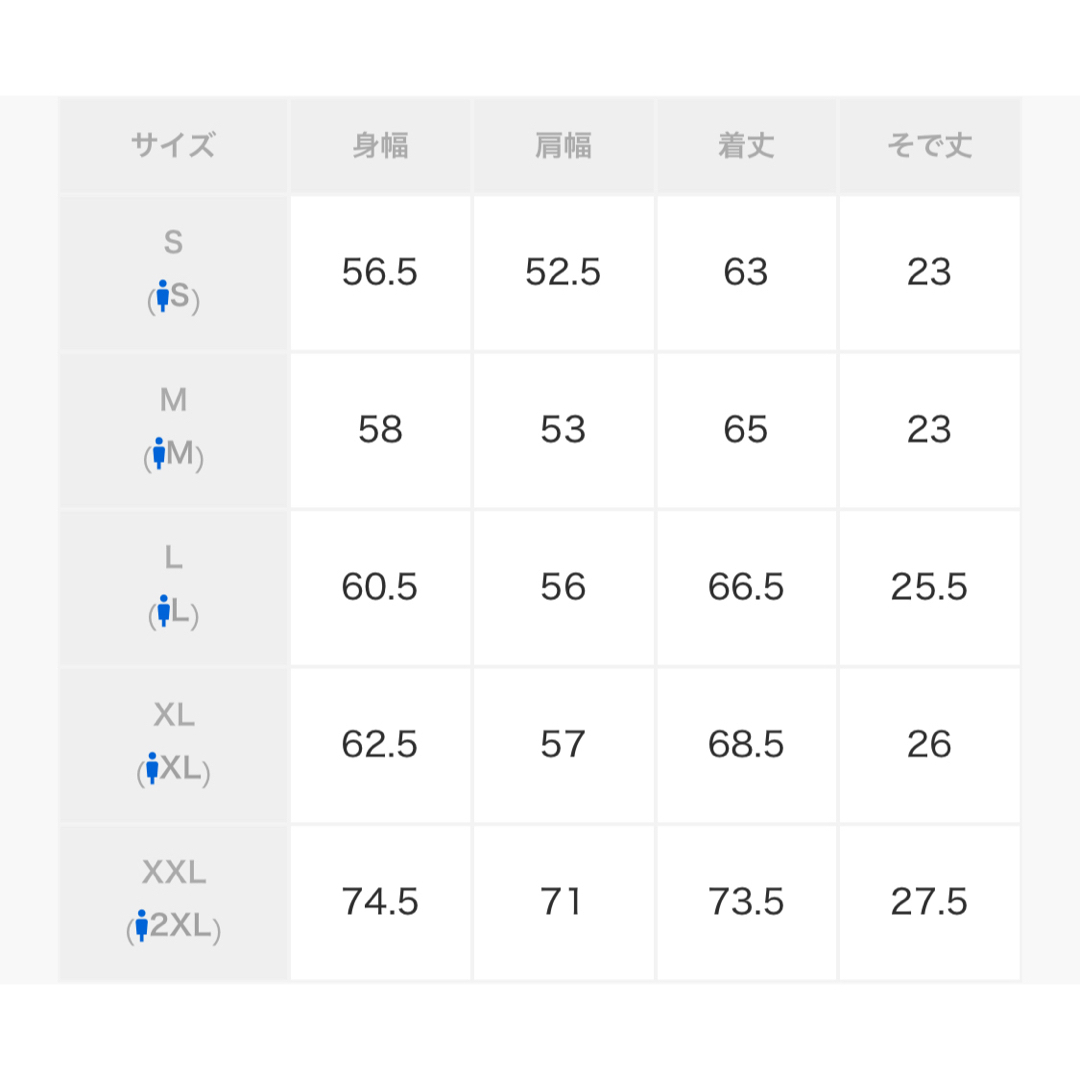
Task: Click the 53 shoulder width cell
Action: [x=563, y=430]
